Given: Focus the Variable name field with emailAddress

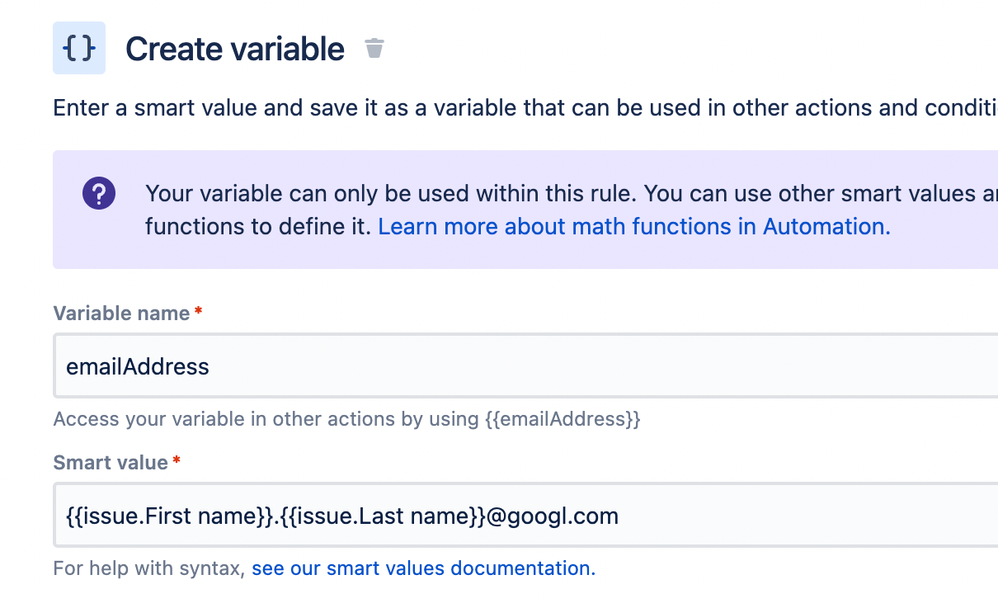Looking at the screenshot, I should 526,366.
